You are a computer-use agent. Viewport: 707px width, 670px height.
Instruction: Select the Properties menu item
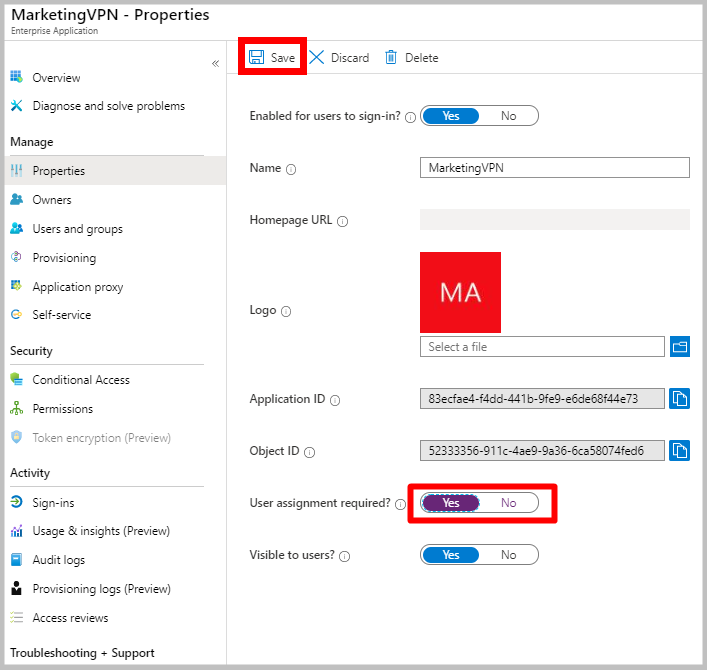pos(115,170)
